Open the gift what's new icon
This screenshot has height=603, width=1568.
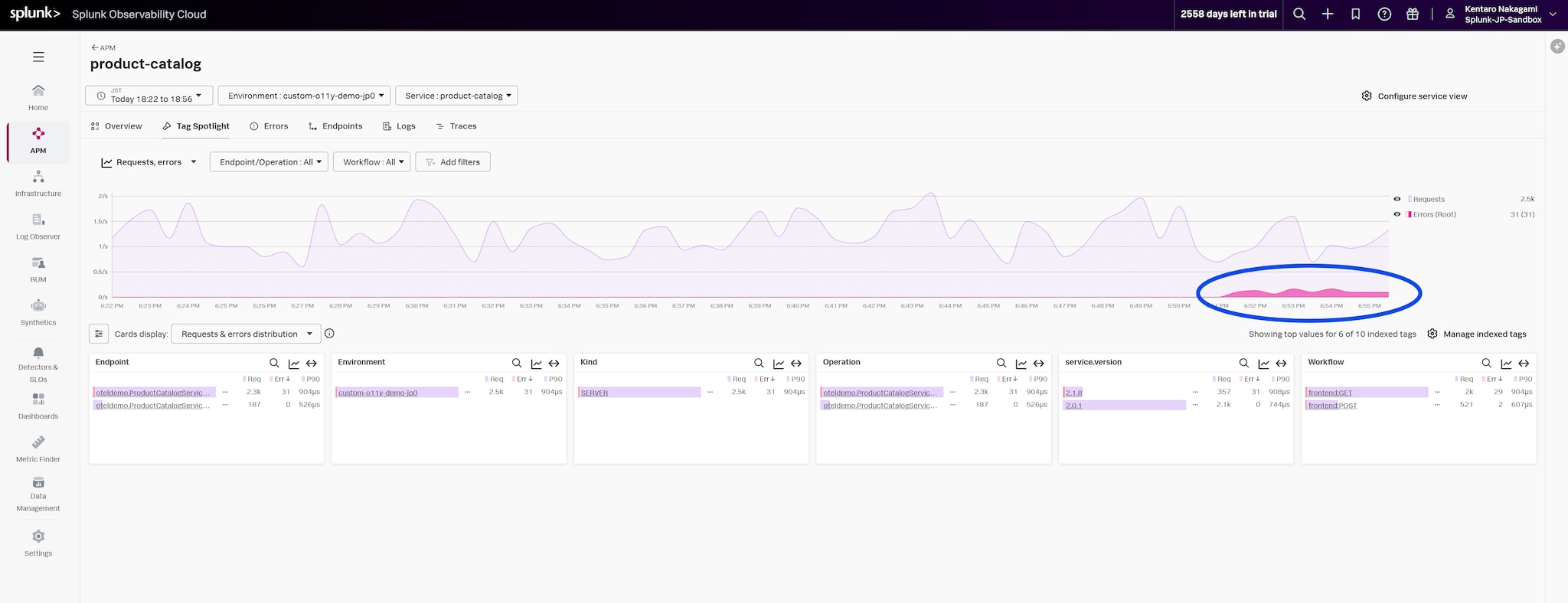(x=1413, y=14)
